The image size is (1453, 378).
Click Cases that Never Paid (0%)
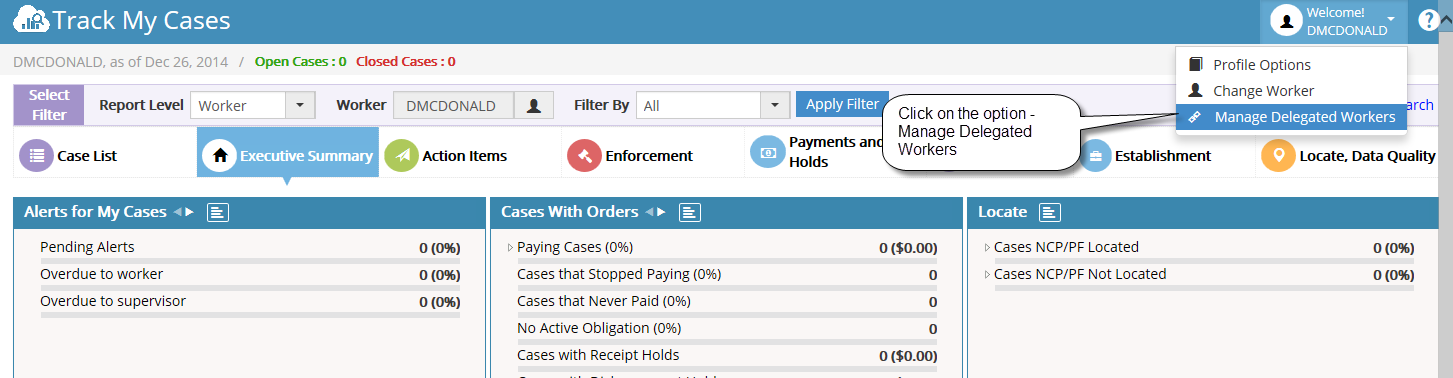tap(603, 301)
